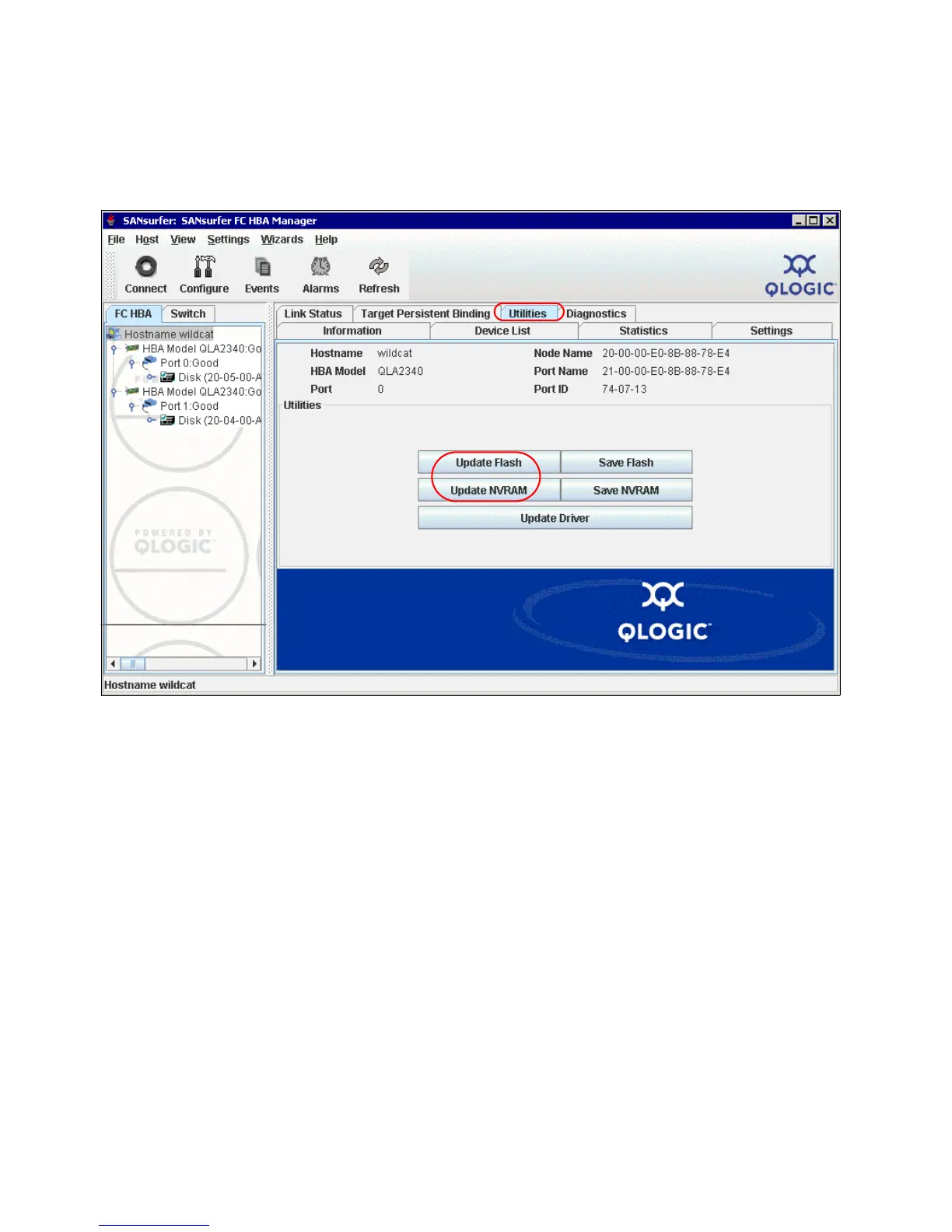Click the Save NVRAM button
The width and height of the screenshot is (952, 1232).
point(626,490)
